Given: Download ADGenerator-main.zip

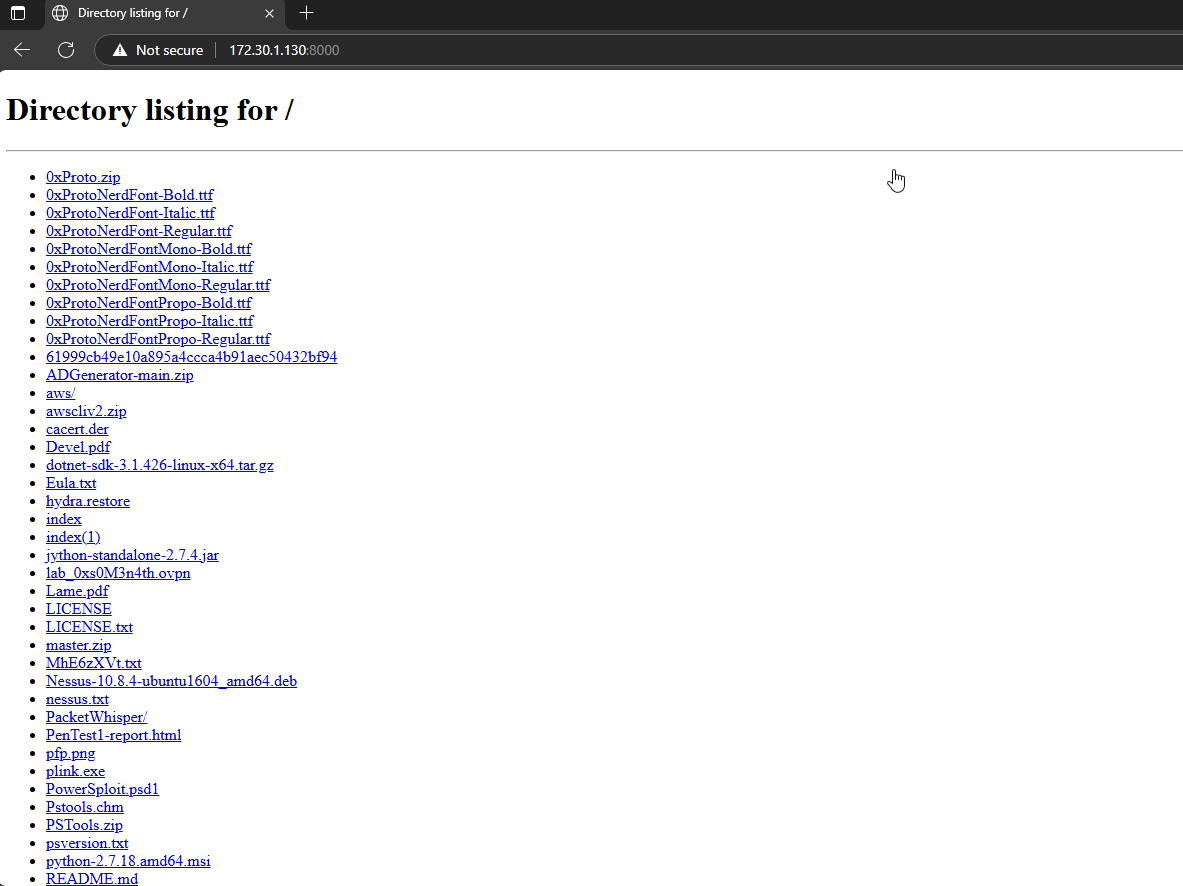Looking at the screenshot, I should click(x=119, y=375).
